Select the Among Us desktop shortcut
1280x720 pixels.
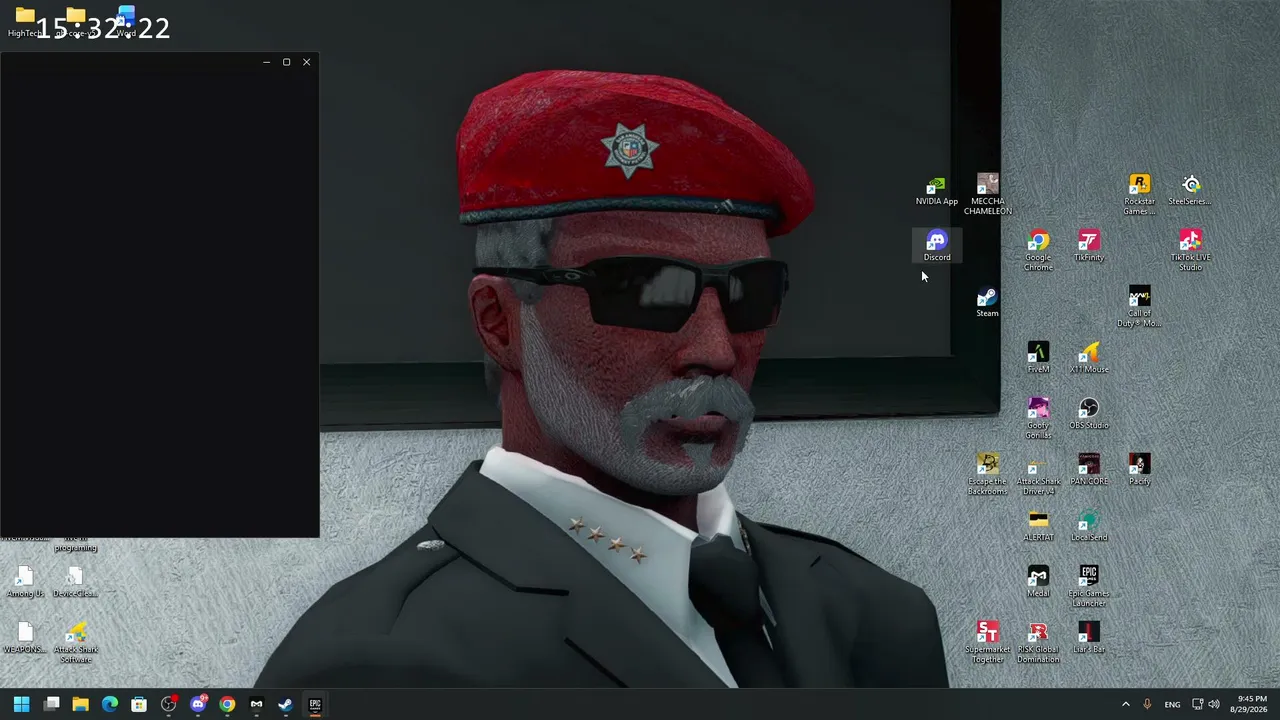click(25, 582)
